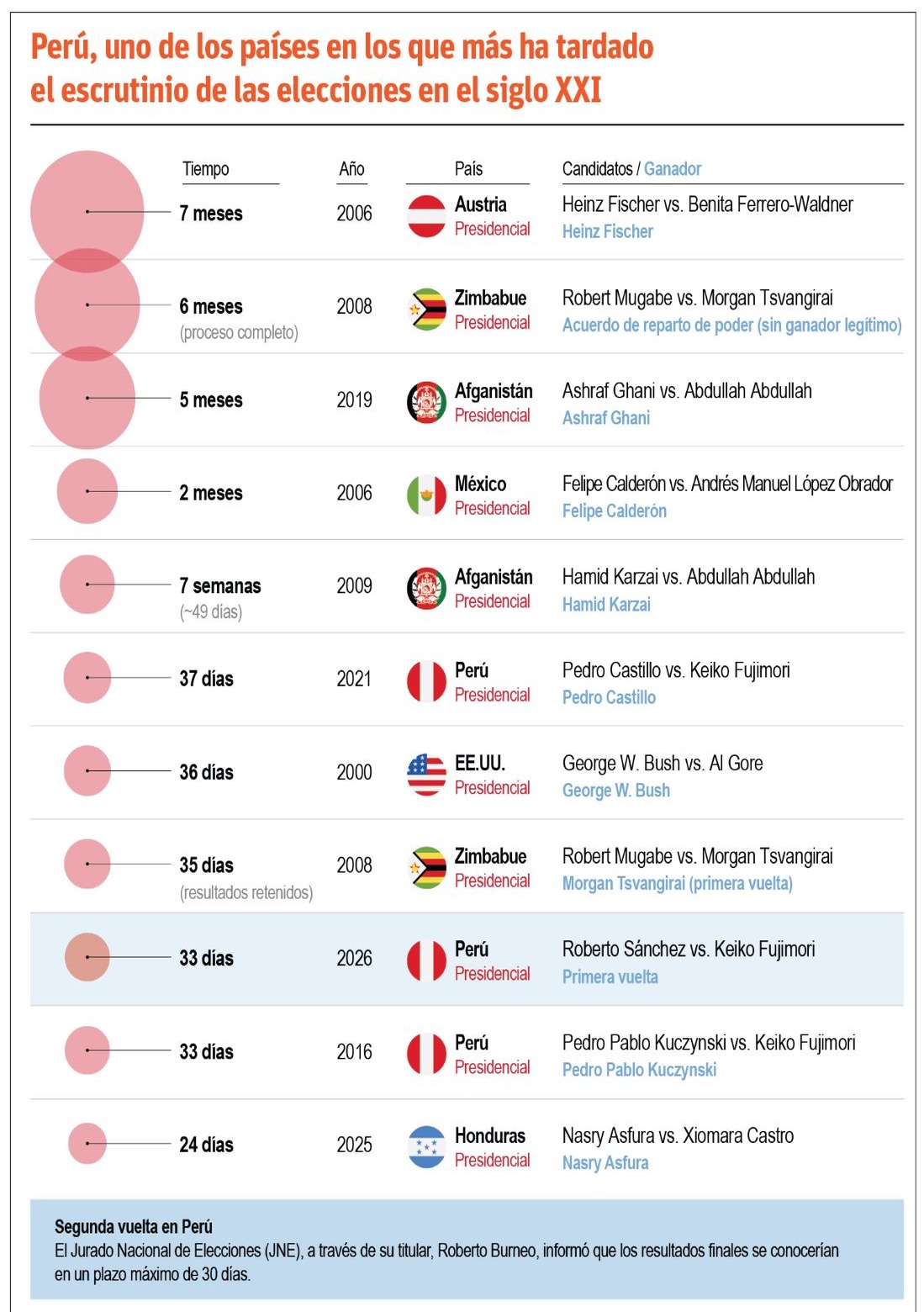Click the Perú flag in the highlighted 2026 row
924x1312 pixels.
[426, 960]
